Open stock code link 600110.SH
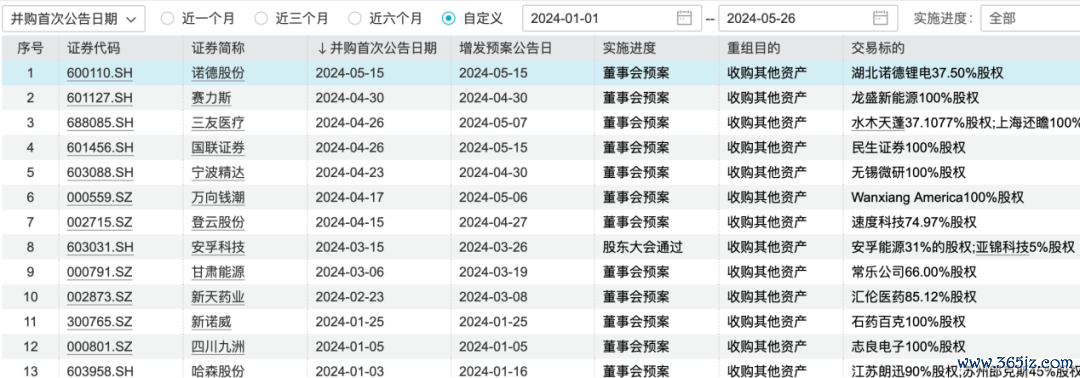The width and height of the screenshot is (1080, 378). click(99, 72)
